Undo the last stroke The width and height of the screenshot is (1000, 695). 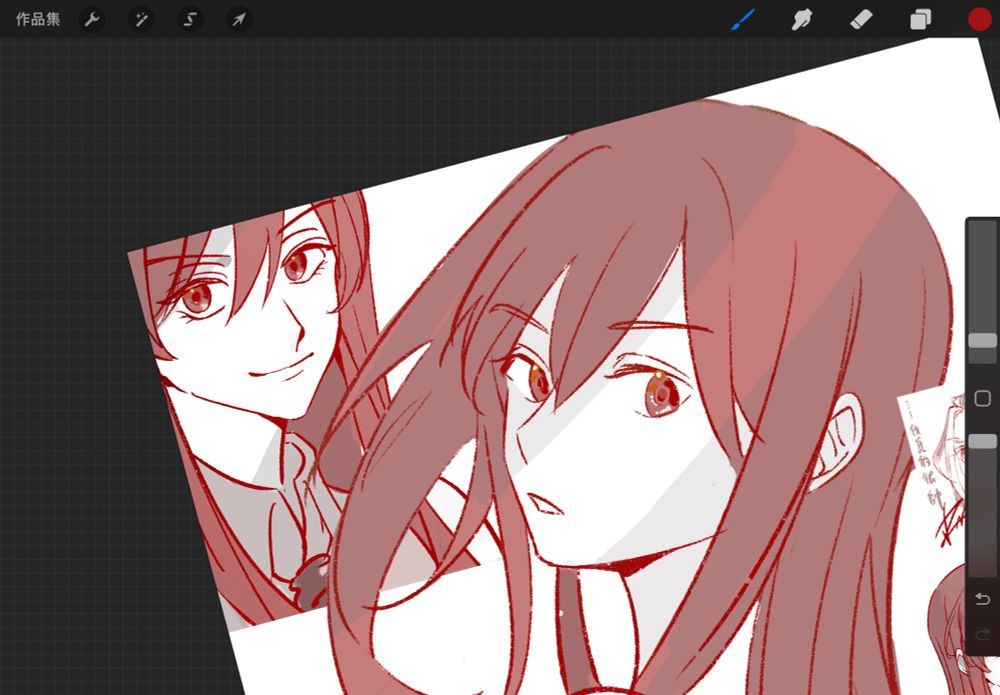[983, 599]
